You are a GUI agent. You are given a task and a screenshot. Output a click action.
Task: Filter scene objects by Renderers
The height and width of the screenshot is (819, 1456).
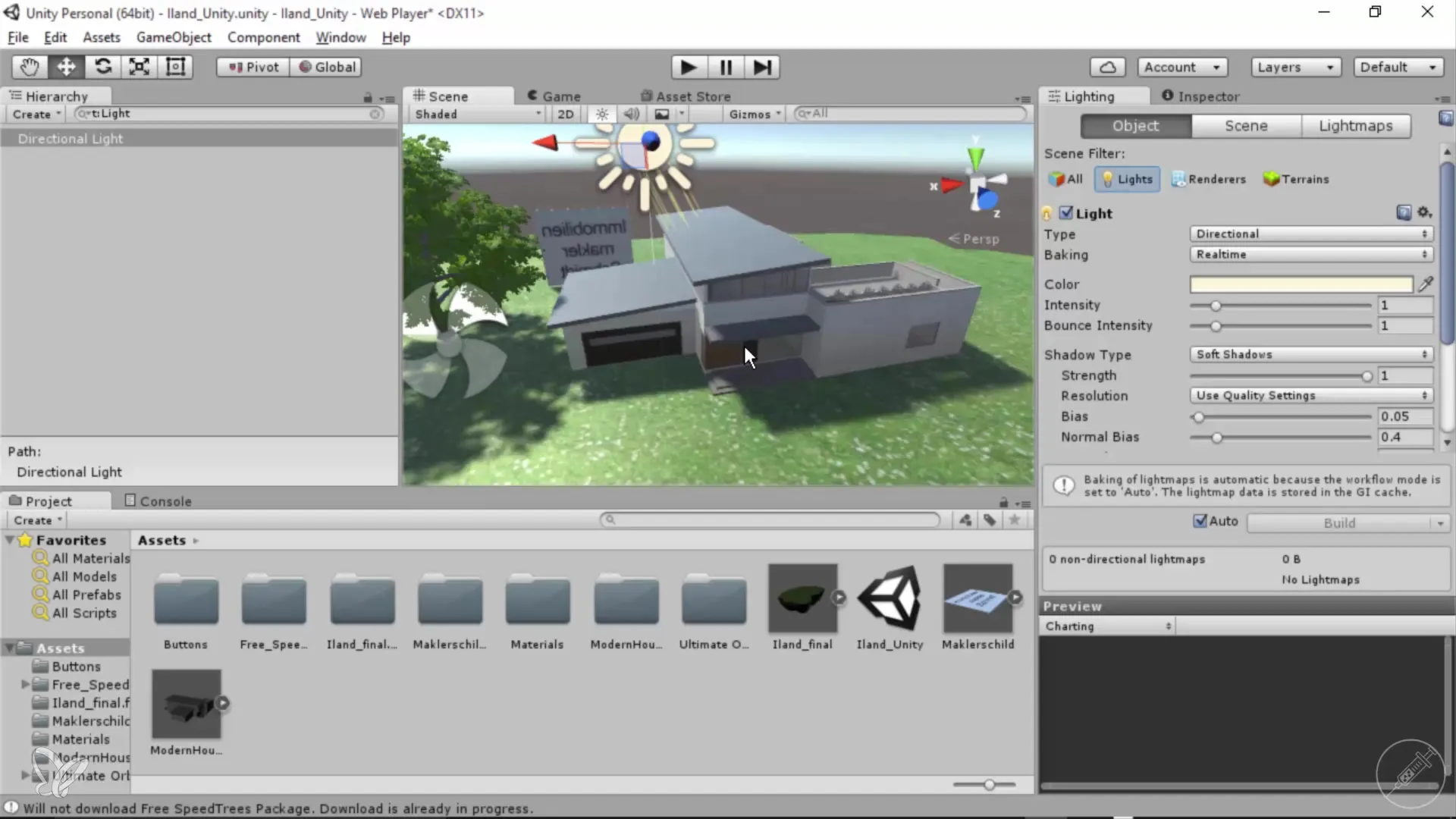coord(1209,179)
